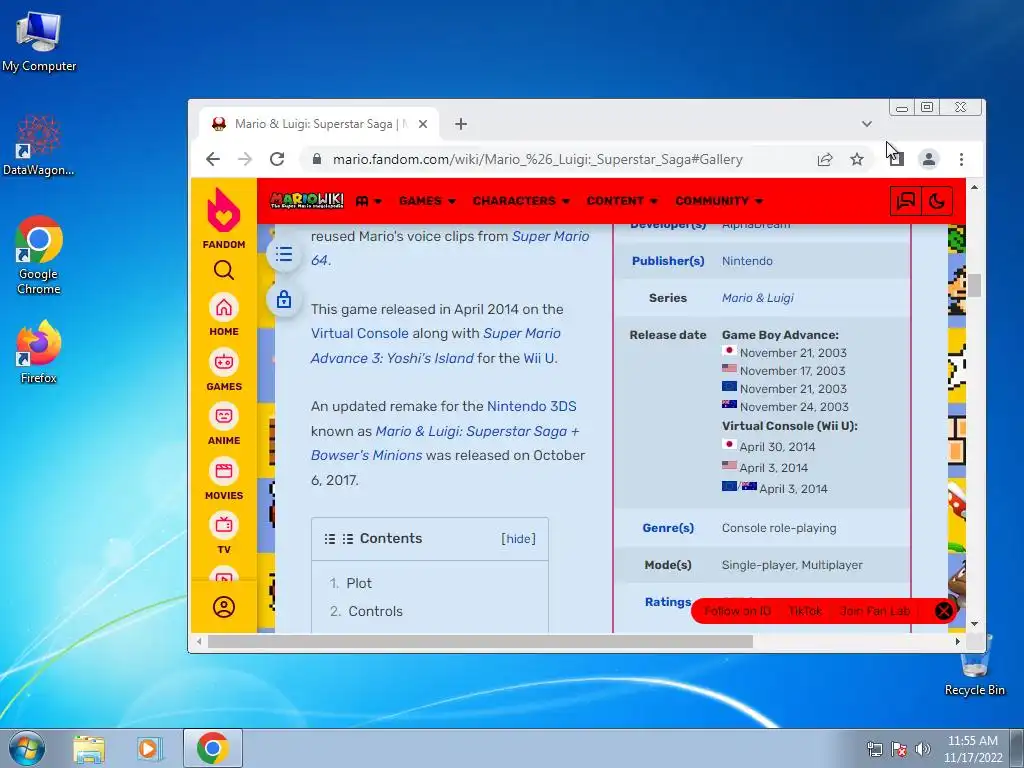
Task: Select the Recycle Bin desktop icon
Action: tap(974, 665)
